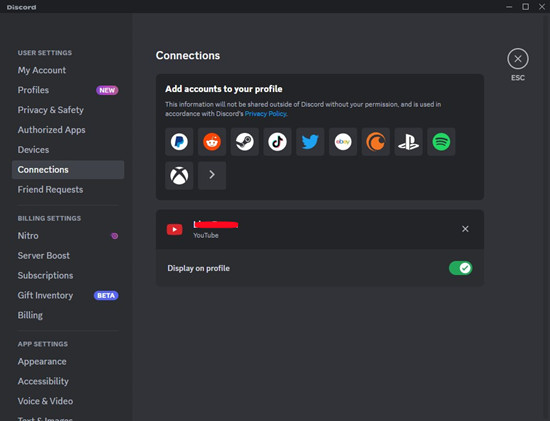The width and height of the screenshot is (550, 421).
Task: Show more connection options chevron
Action: pos(212,175)
